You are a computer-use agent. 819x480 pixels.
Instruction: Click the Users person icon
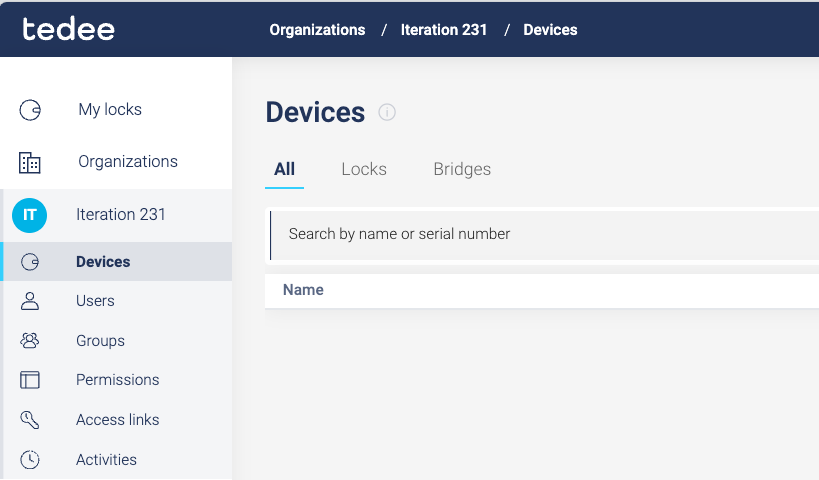30,301
